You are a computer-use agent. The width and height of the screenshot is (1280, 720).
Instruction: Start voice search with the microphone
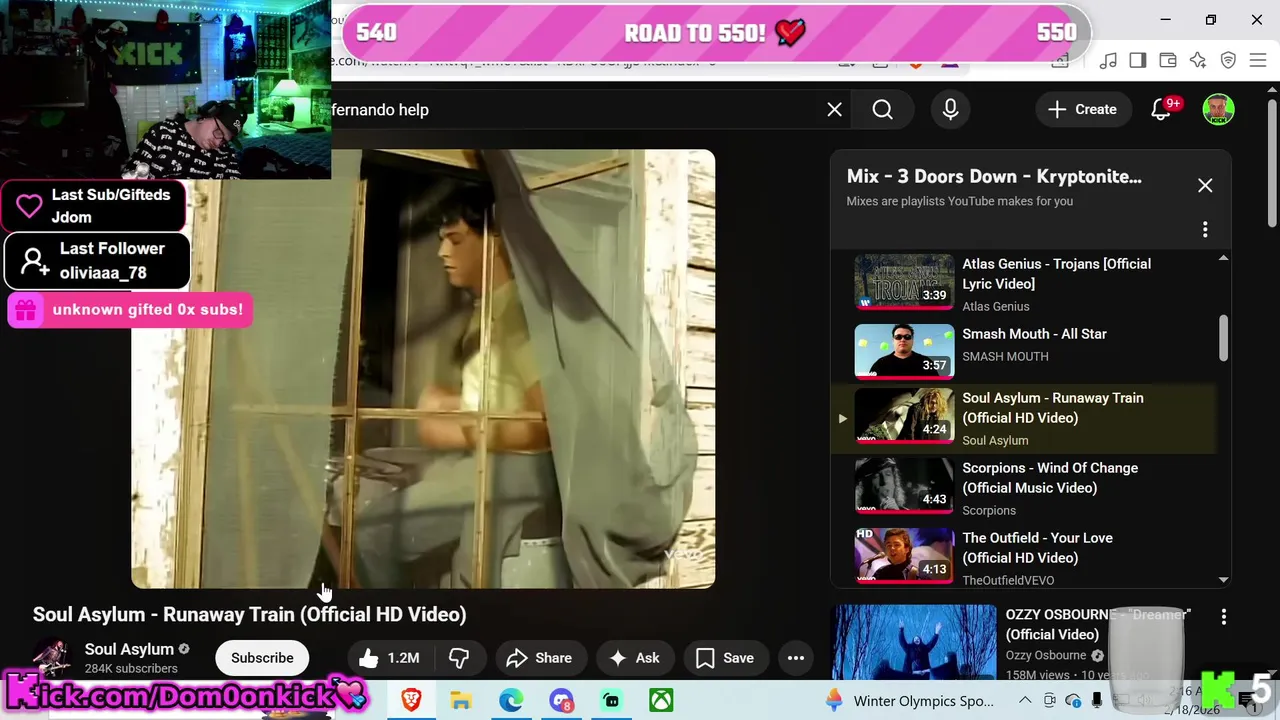pos(951,110)
